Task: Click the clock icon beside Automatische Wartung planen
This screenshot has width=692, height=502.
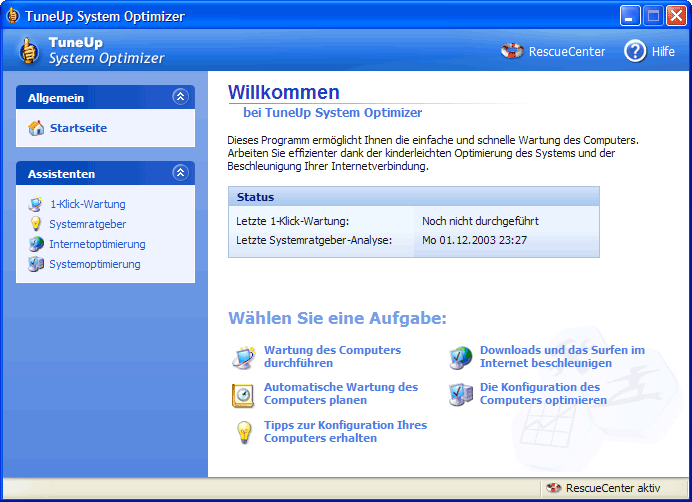Action: point(243,395)
